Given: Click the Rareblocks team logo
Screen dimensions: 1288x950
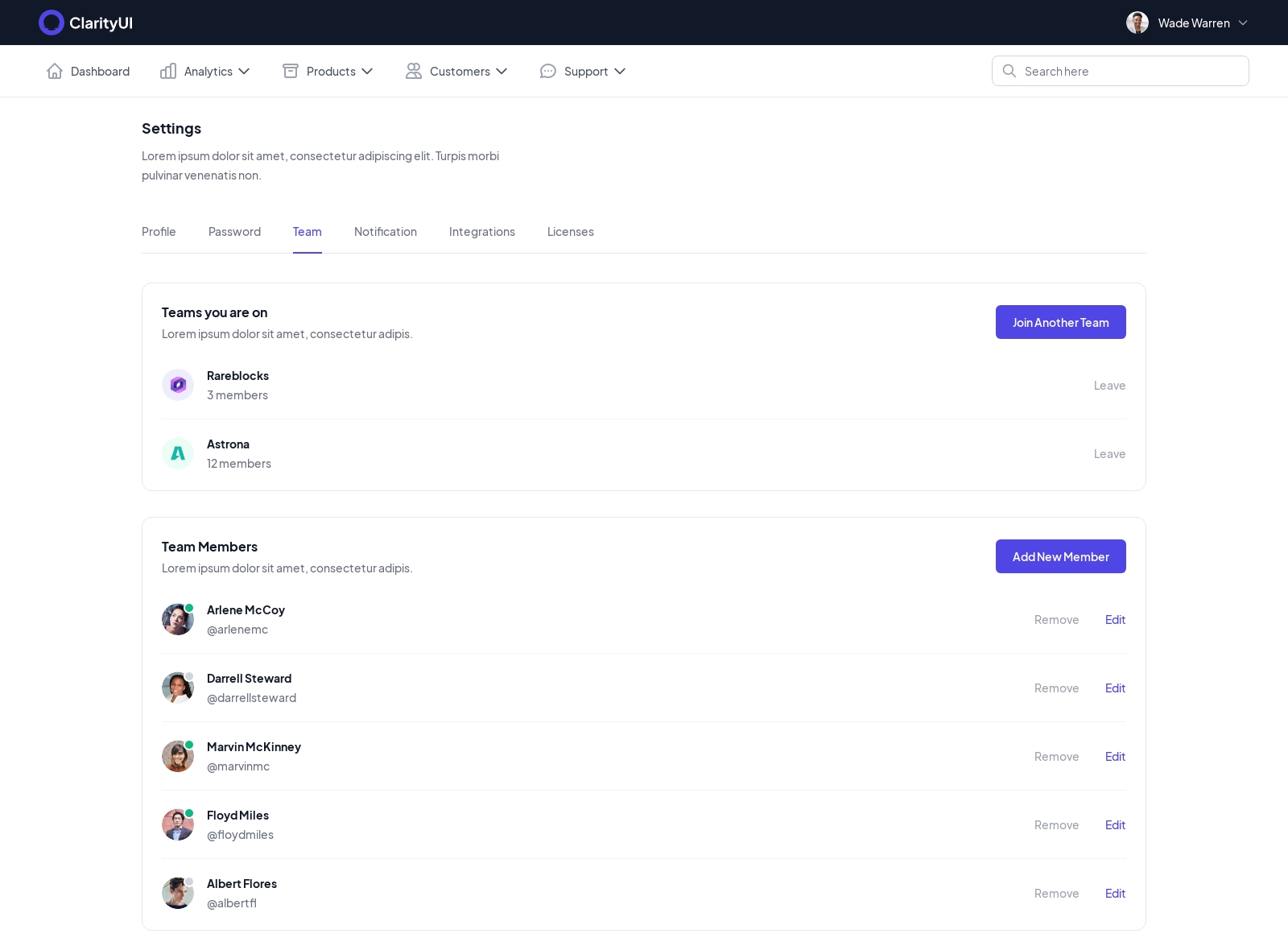Looking at the screenshot, I should point(178,385).
